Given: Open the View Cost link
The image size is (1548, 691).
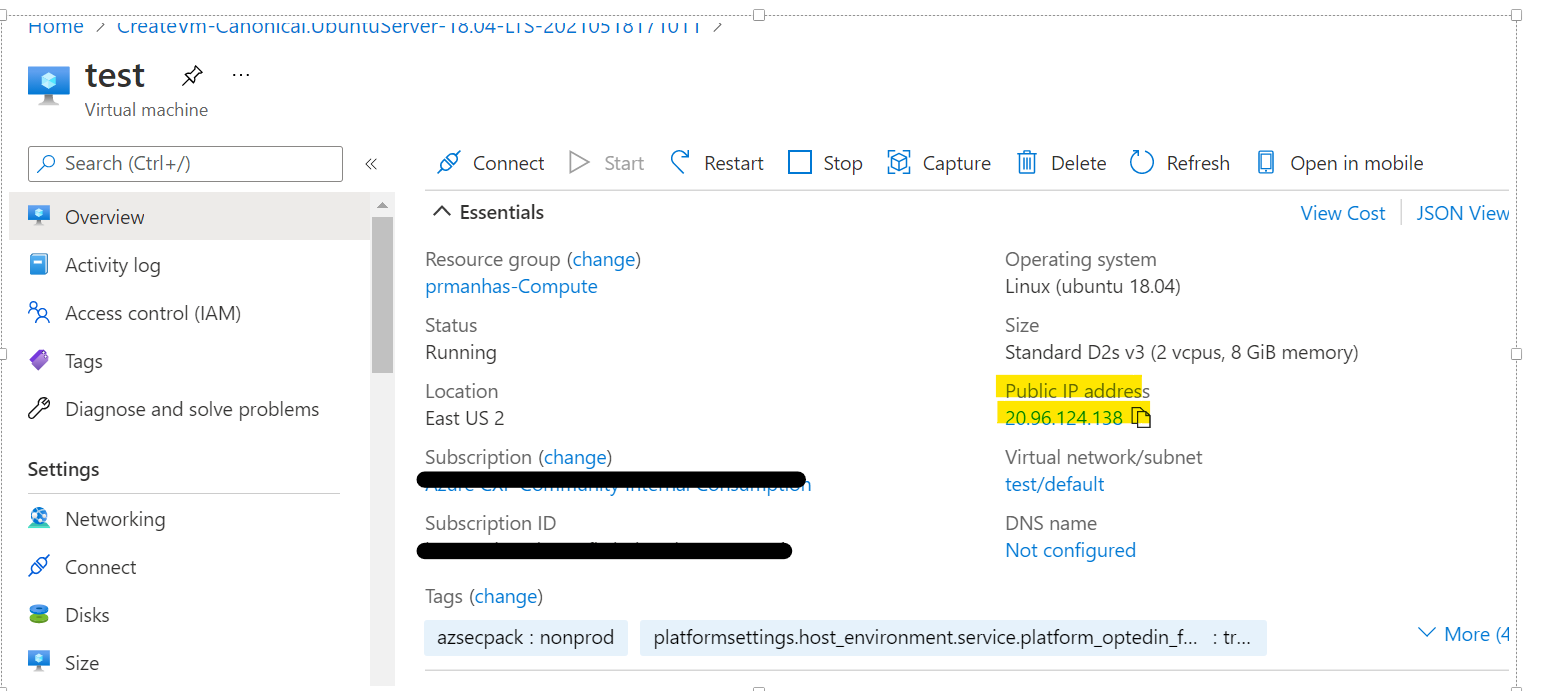Looking at the screenshot, I should coord(1343,213).
